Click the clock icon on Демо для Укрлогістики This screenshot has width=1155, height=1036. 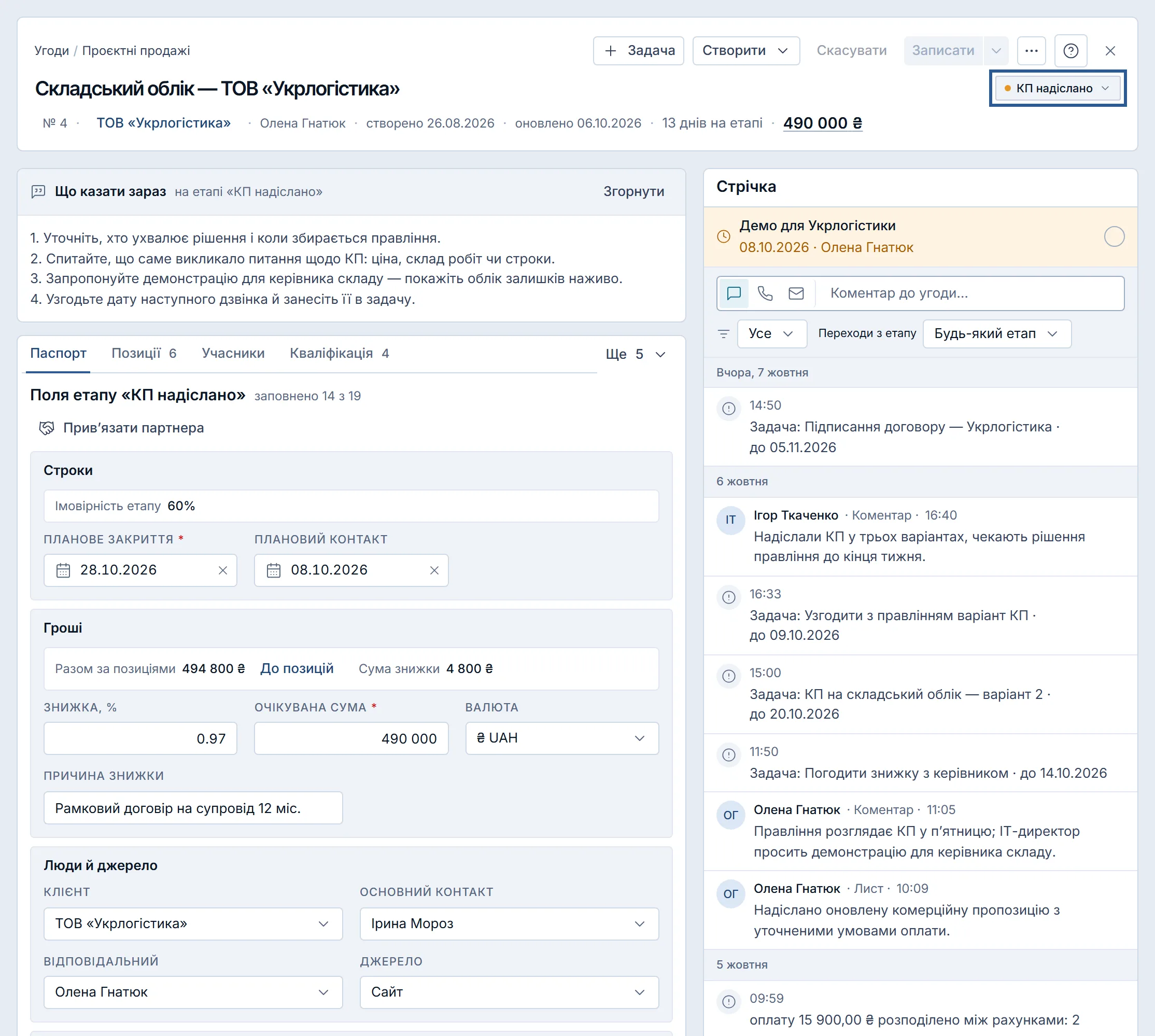pyautogui.click(x=723, y=236)
